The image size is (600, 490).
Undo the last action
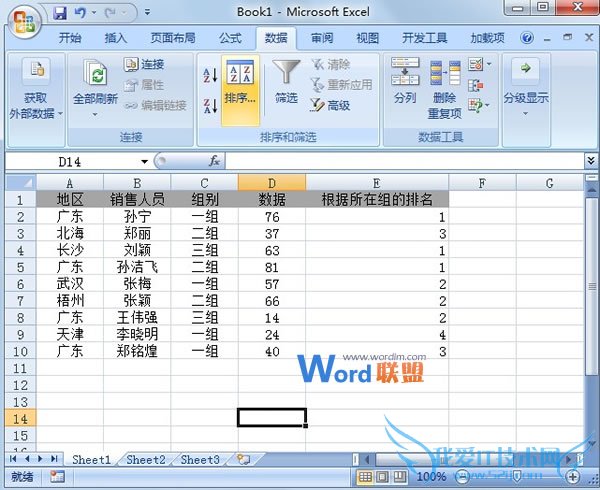pyautogui.click(x=80, y=13)
